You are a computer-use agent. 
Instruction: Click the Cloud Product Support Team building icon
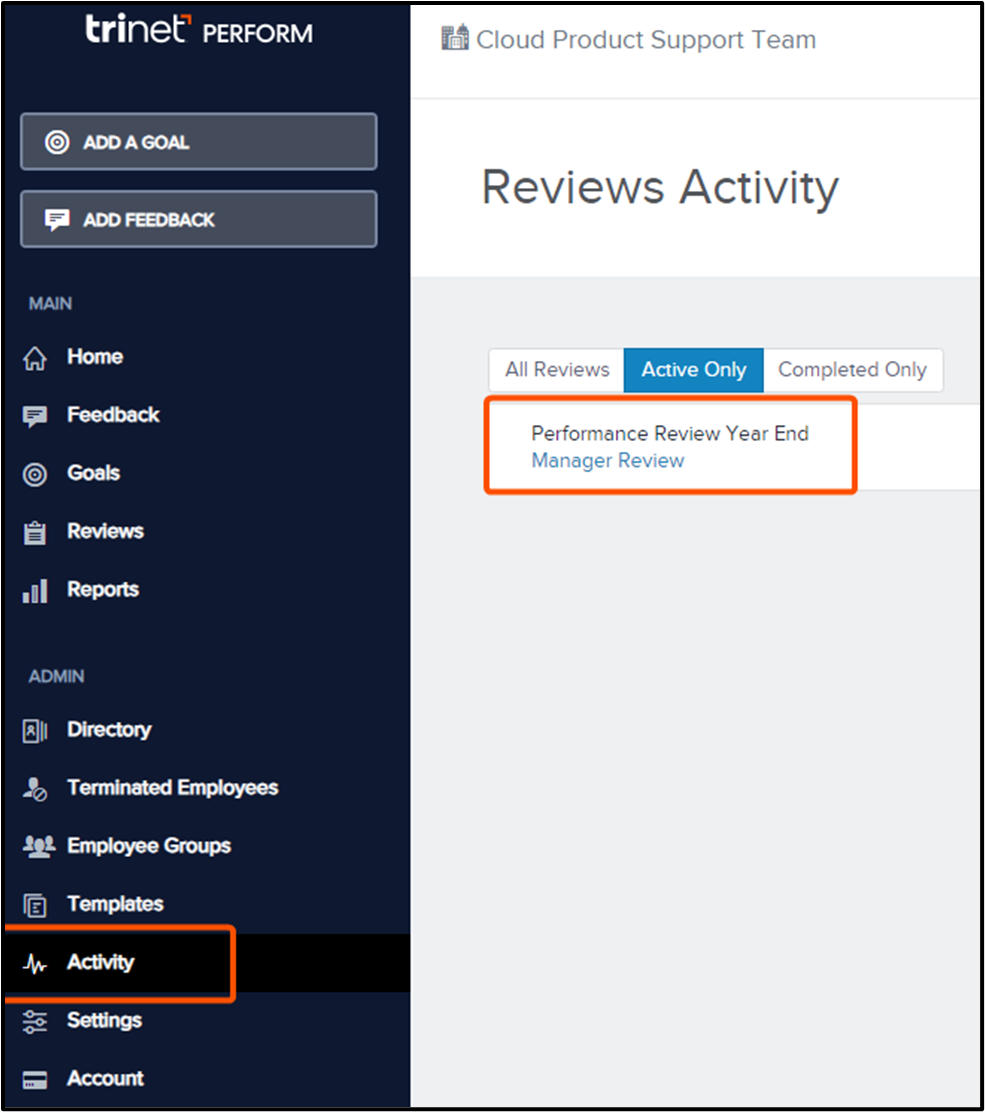(455, 39)
